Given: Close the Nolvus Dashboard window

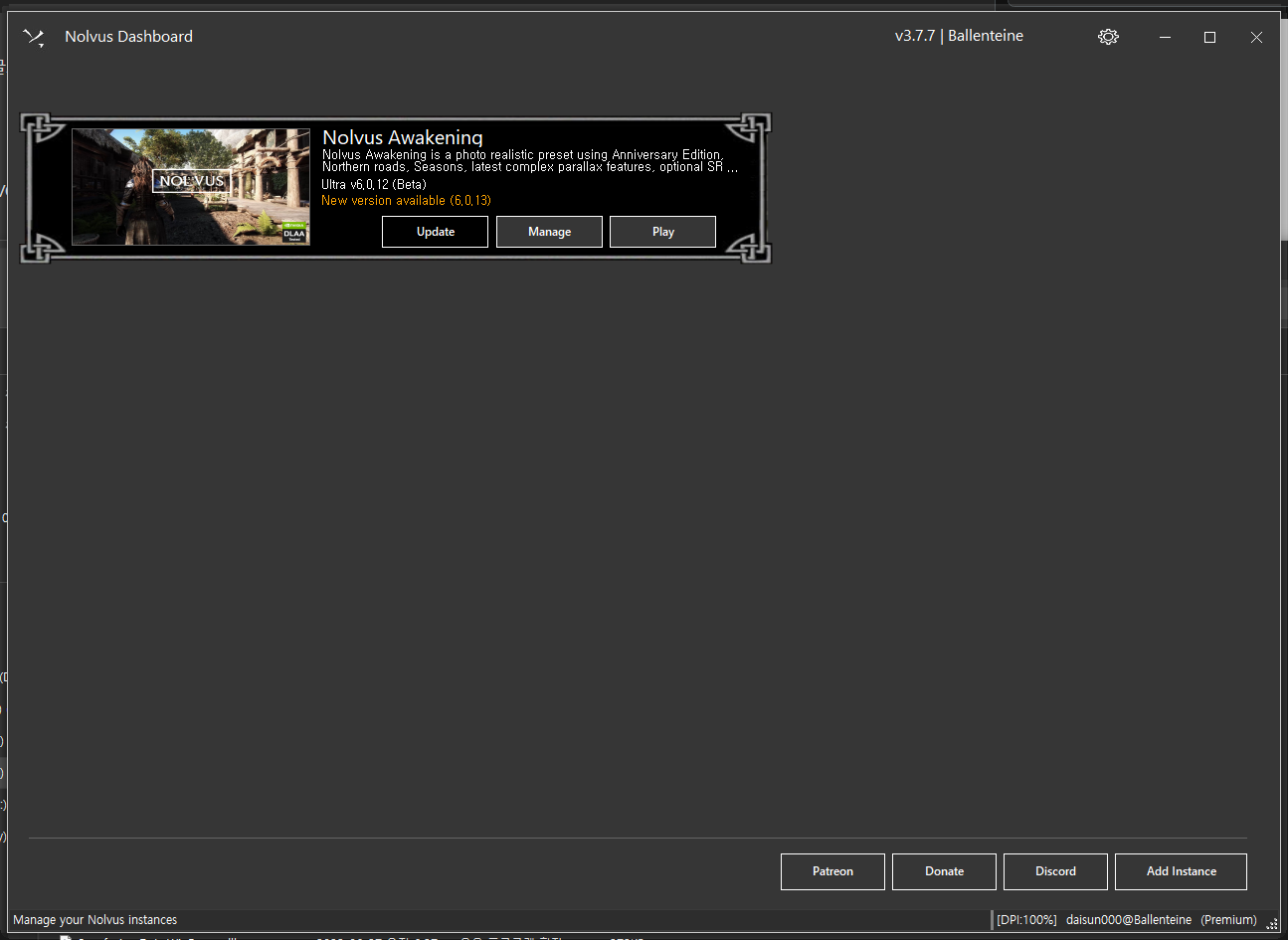Looking at the screenshot, I should pyautogui.click(x=1256, y=37).
